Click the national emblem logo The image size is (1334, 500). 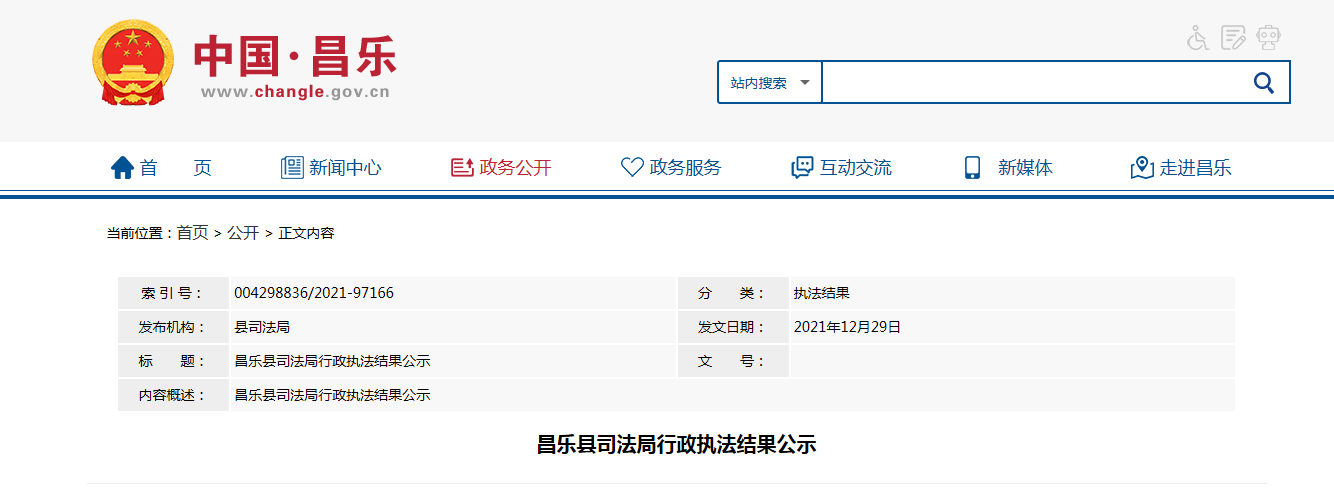(x=132, y=63)
